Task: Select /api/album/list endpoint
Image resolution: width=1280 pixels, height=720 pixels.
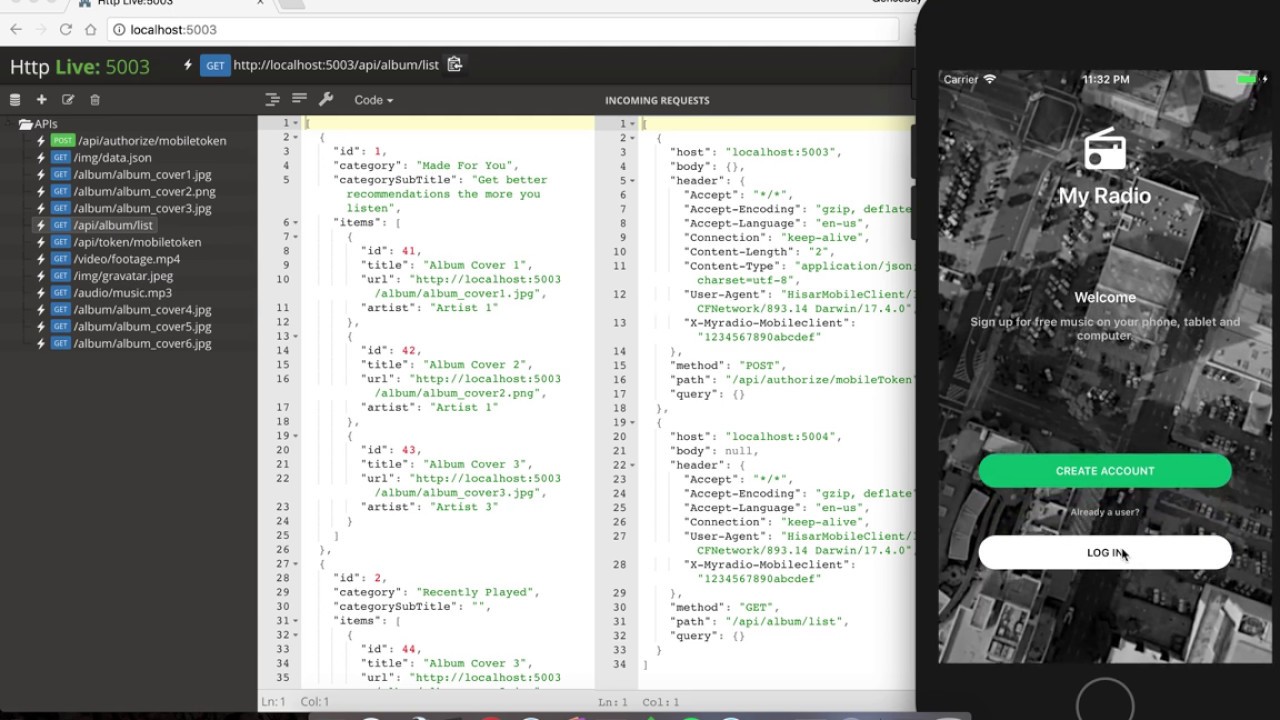Action: click(113, 226)
